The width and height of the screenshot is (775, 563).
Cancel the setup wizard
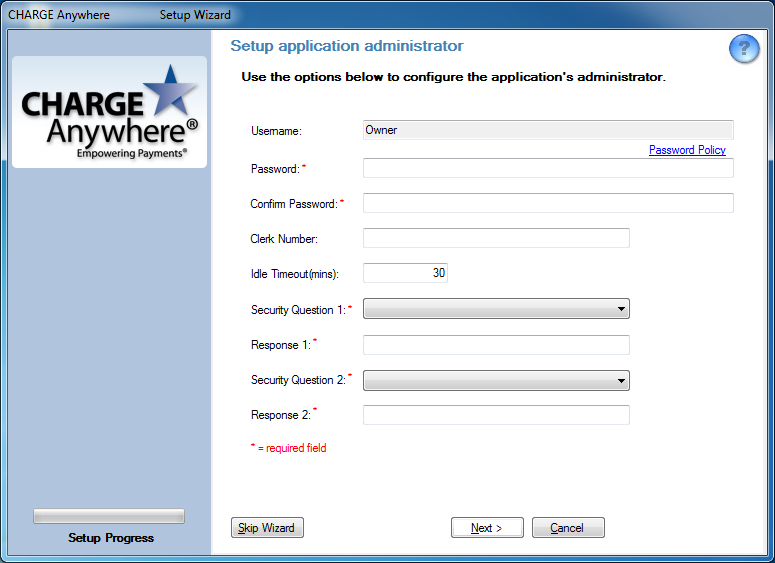(568, 528)
